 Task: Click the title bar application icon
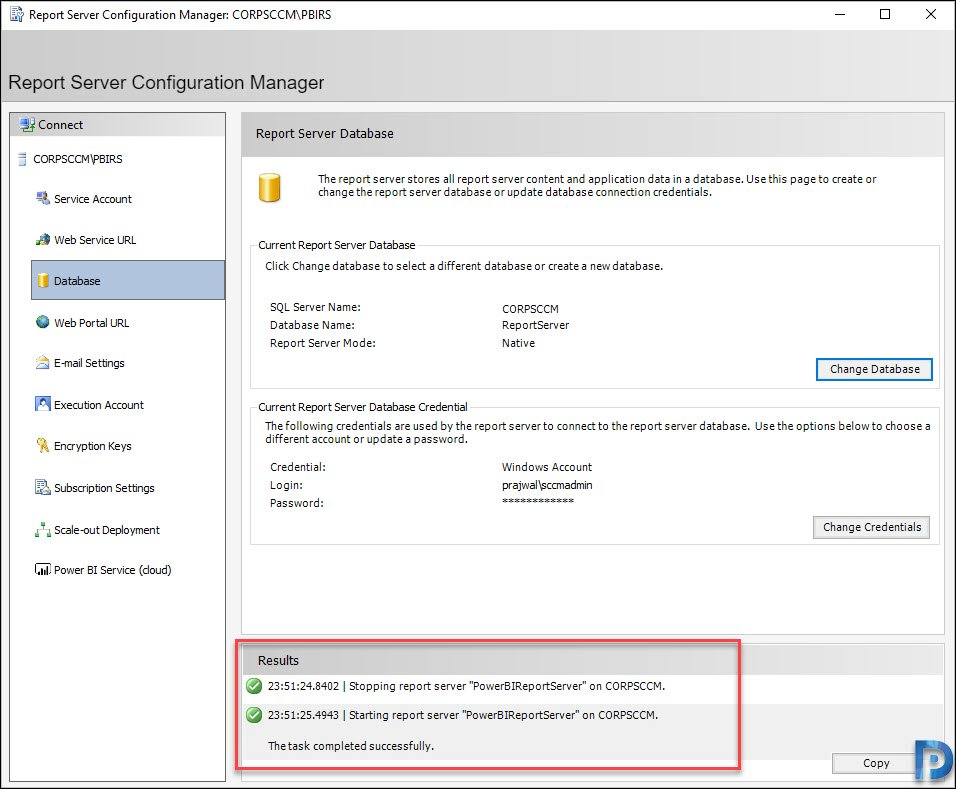pos(16,14)
